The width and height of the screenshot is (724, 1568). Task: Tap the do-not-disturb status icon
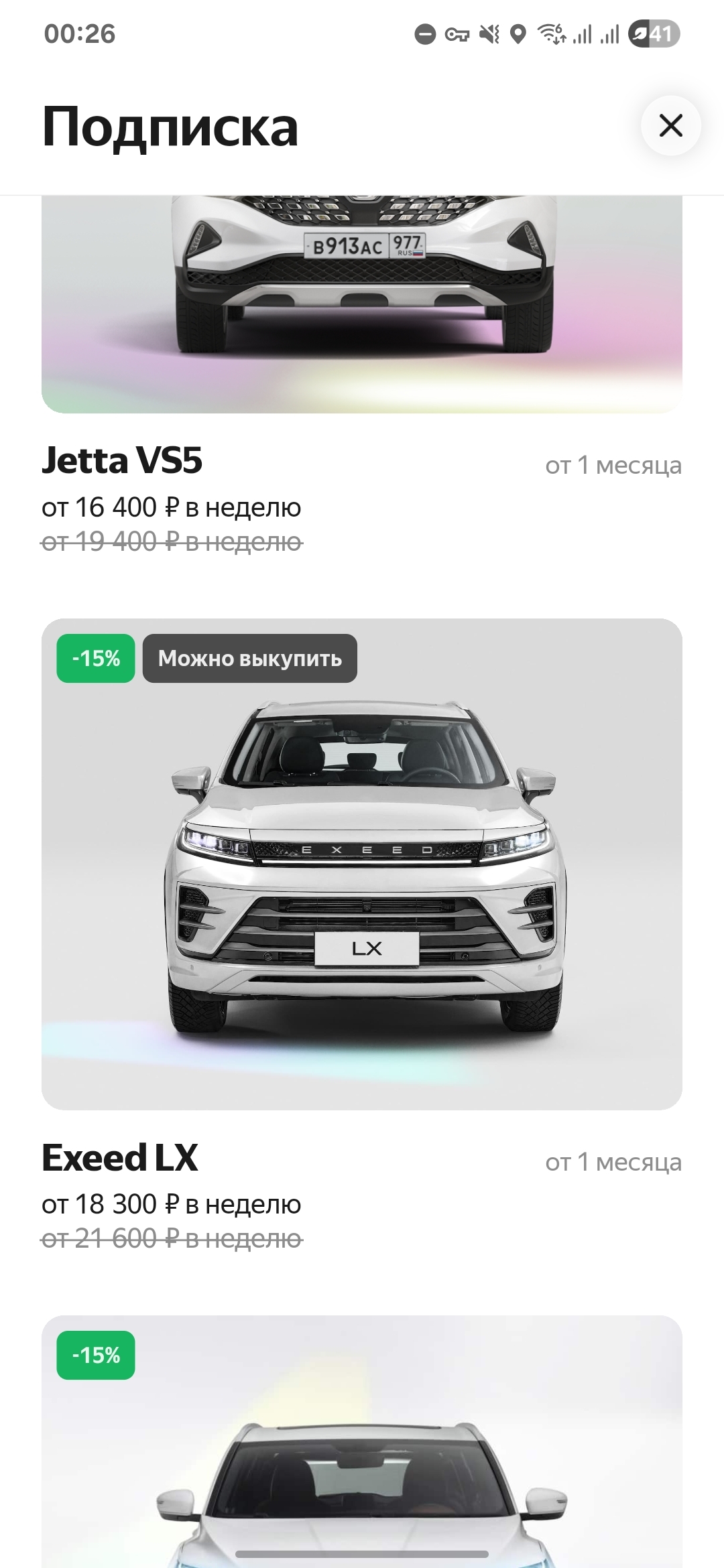click(x=425, y=34)
